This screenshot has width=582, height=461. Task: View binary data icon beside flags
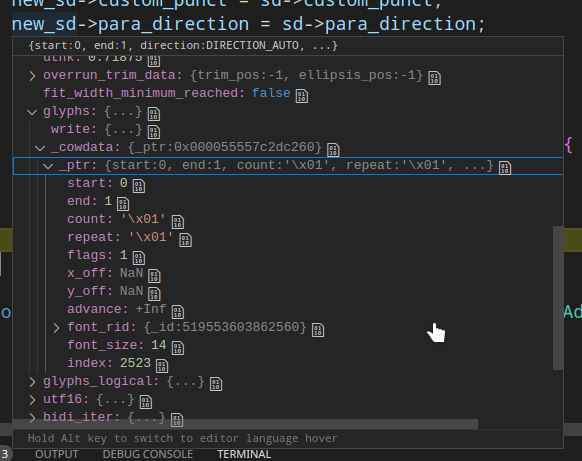click(x=139, y=258)
